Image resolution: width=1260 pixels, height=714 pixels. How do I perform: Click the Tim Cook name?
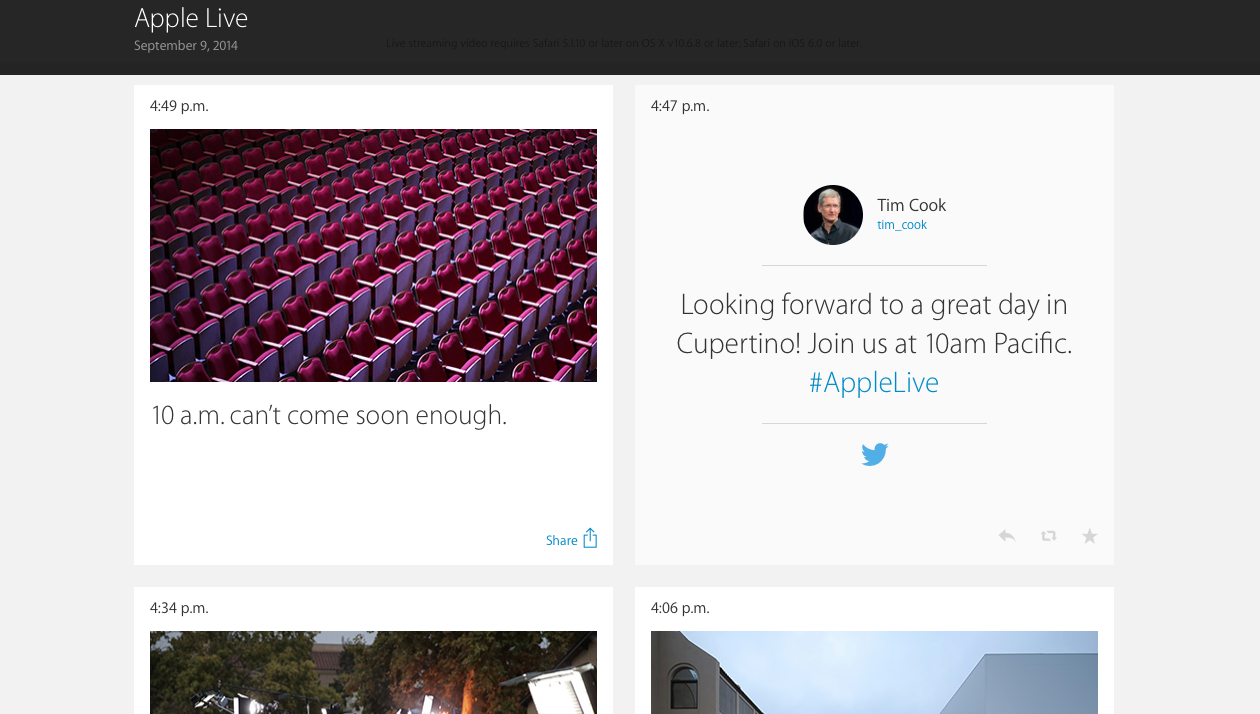click(912, 205)
